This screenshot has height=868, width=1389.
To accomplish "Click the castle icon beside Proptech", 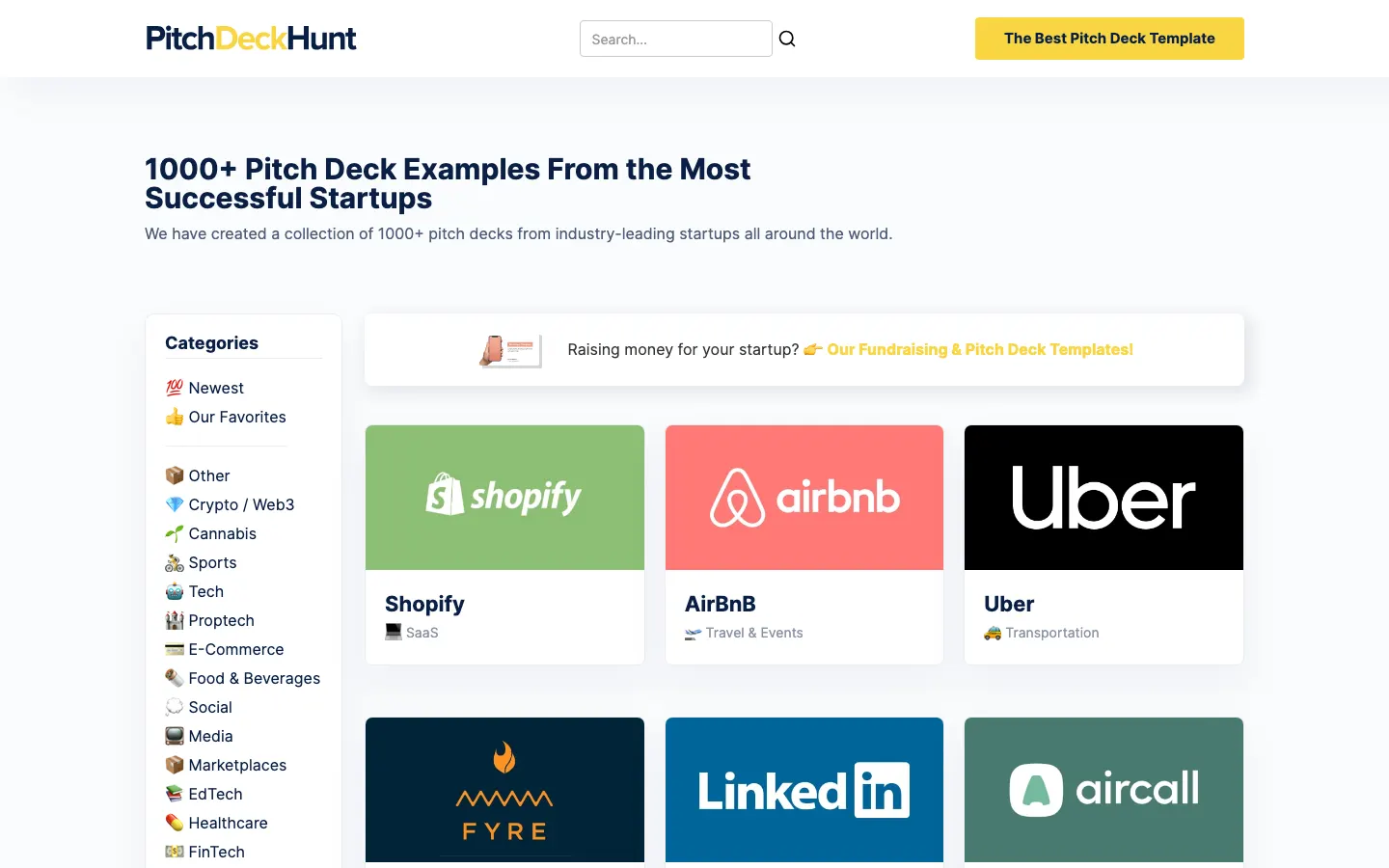I will [x=174, y=620].
